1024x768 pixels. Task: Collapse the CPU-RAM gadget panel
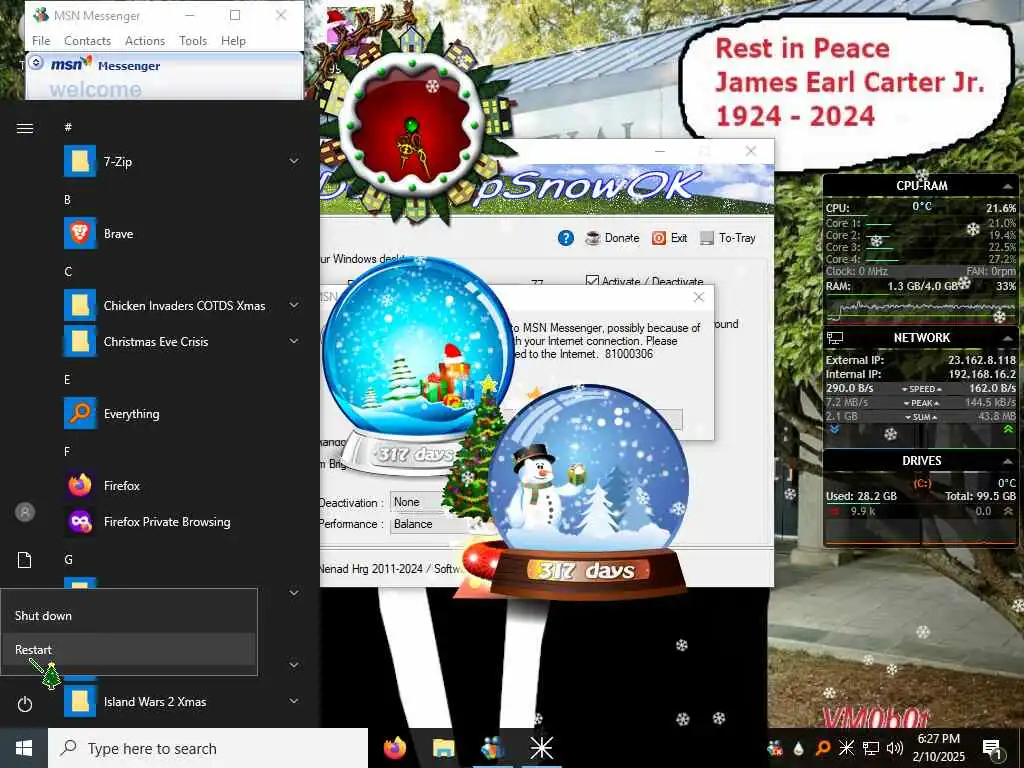click(1008, 187)
